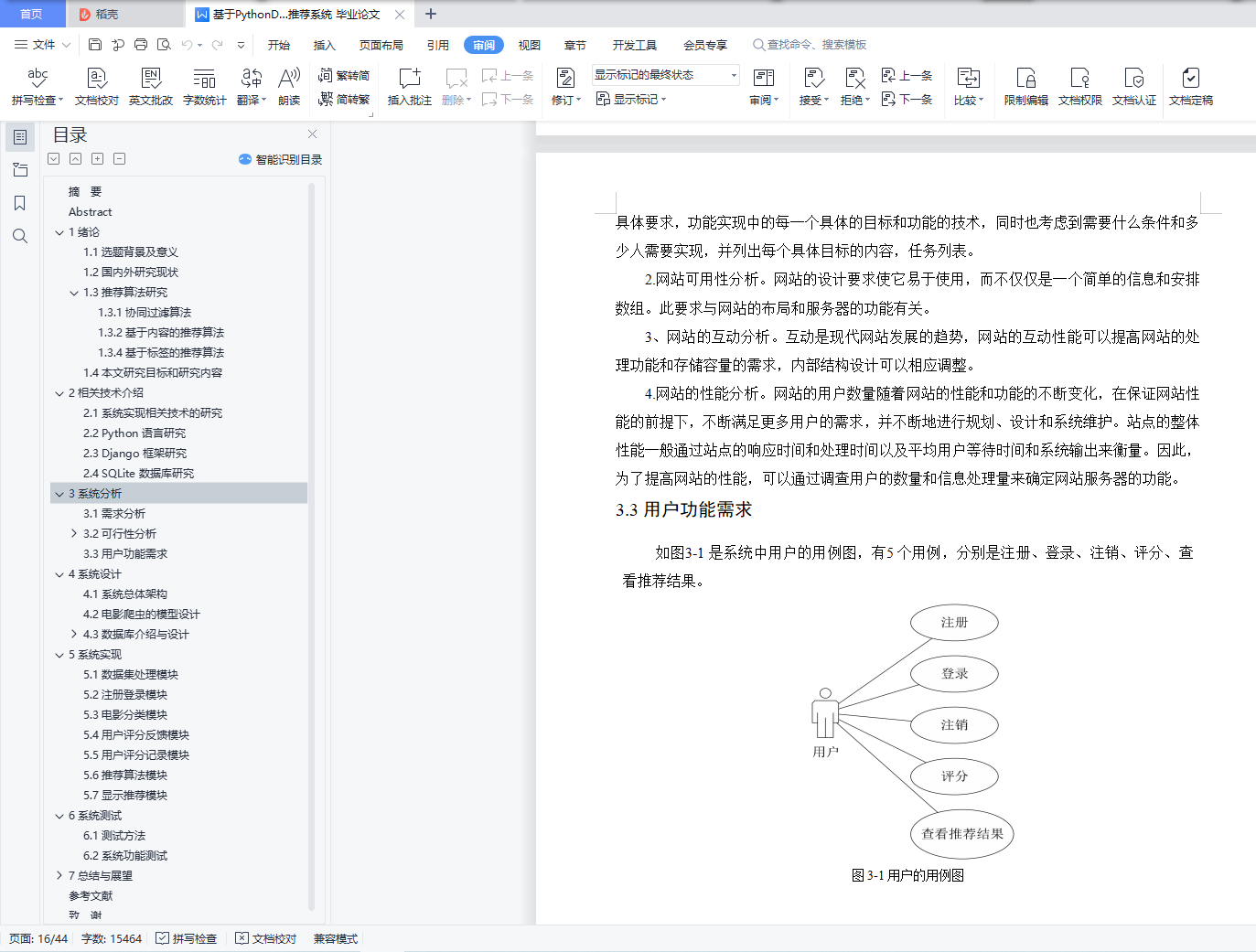Click the 文档定稿 finalize icon
This screenshot has width=1256, height=952.
1191,87
